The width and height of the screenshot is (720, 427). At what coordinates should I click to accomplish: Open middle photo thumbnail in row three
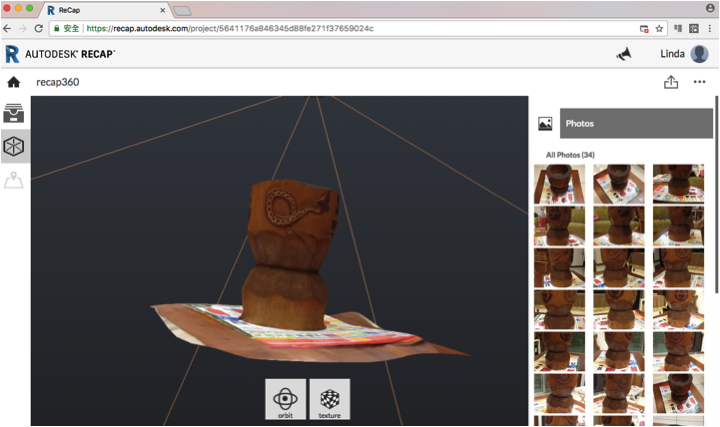pyautogui.click(x=619, y=268)
